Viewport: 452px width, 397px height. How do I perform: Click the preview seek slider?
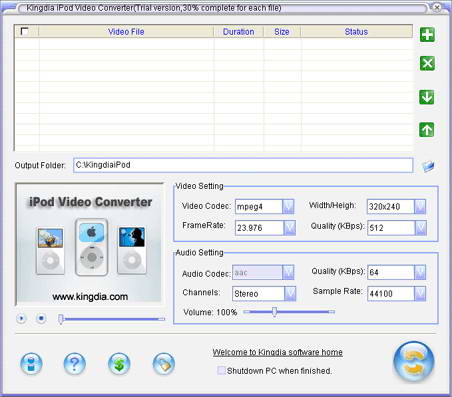pos(112,319)
